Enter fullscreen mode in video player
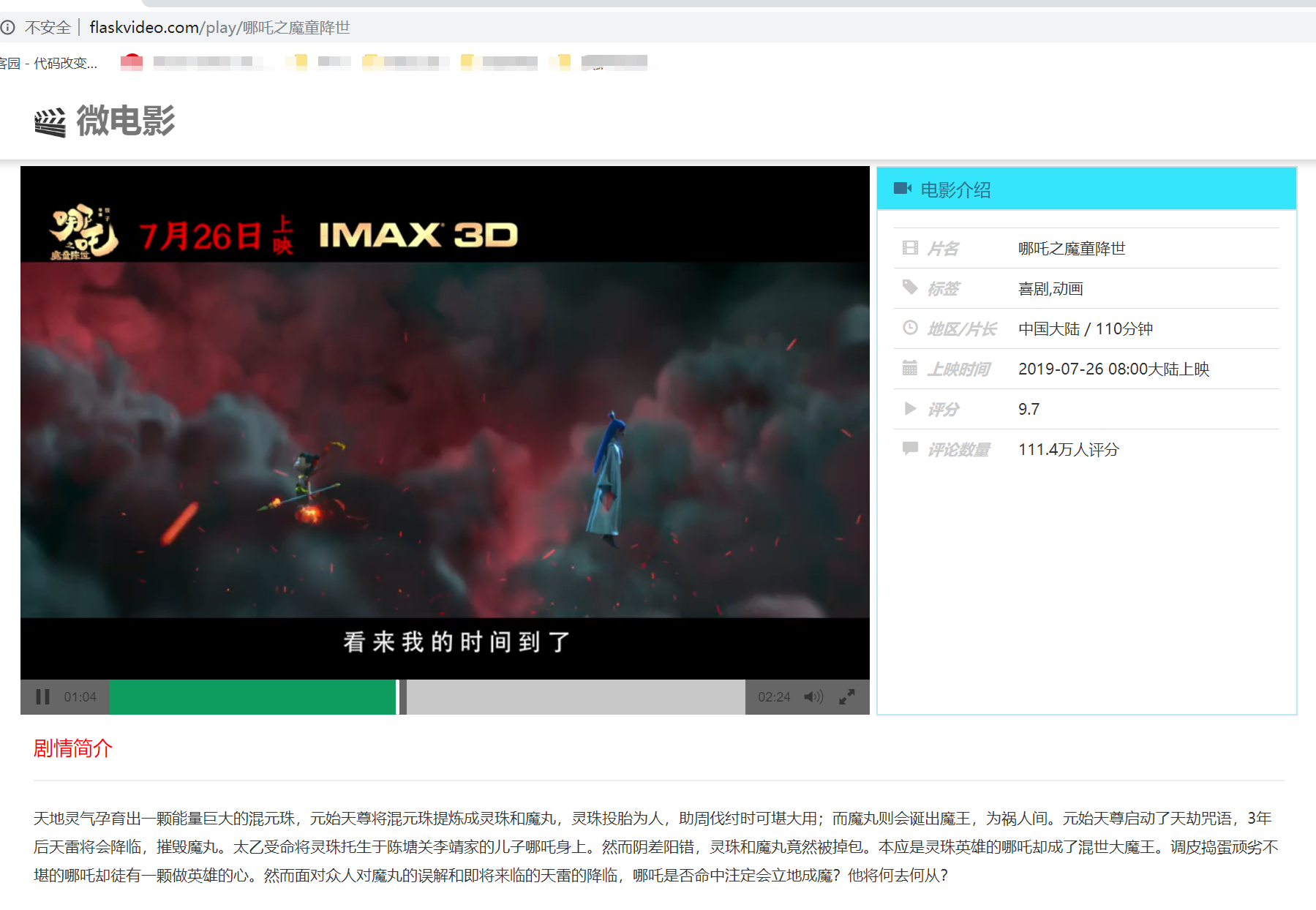The image size is (1316, 910). (847, 697)
